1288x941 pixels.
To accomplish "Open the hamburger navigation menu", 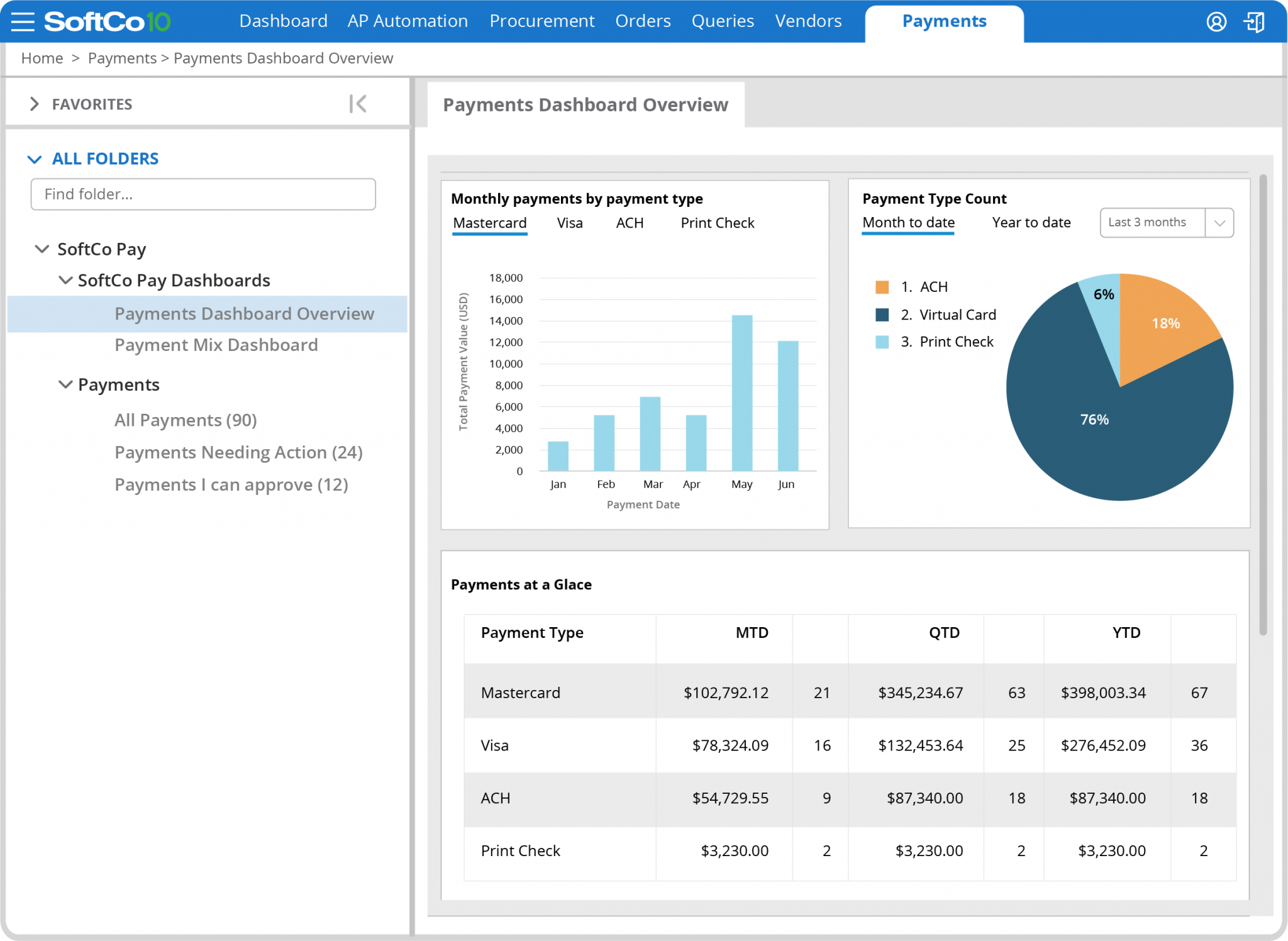I will tap(22, 21).
